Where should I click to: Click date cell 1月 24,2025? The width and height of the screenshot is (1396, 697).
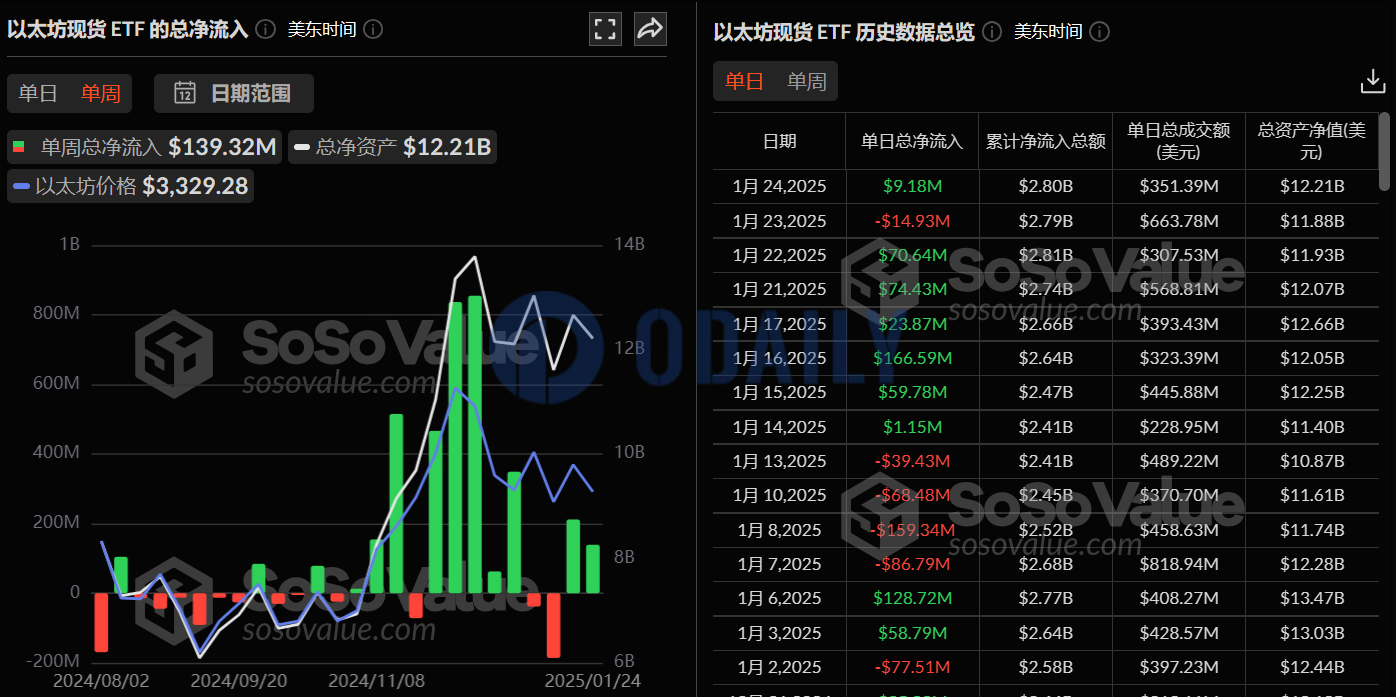coord(780,186)
